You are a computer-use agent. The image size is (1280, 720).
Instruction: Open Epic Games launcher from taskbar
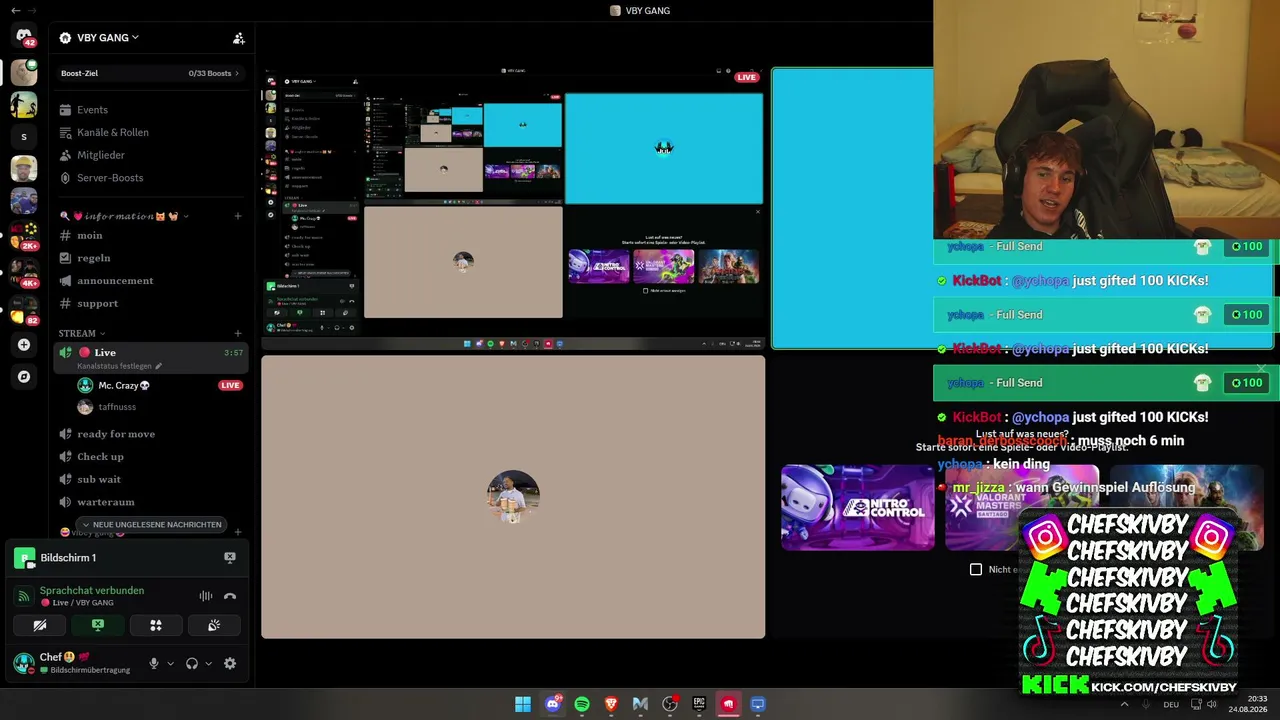pyautogui.click(x=699, y=704)
